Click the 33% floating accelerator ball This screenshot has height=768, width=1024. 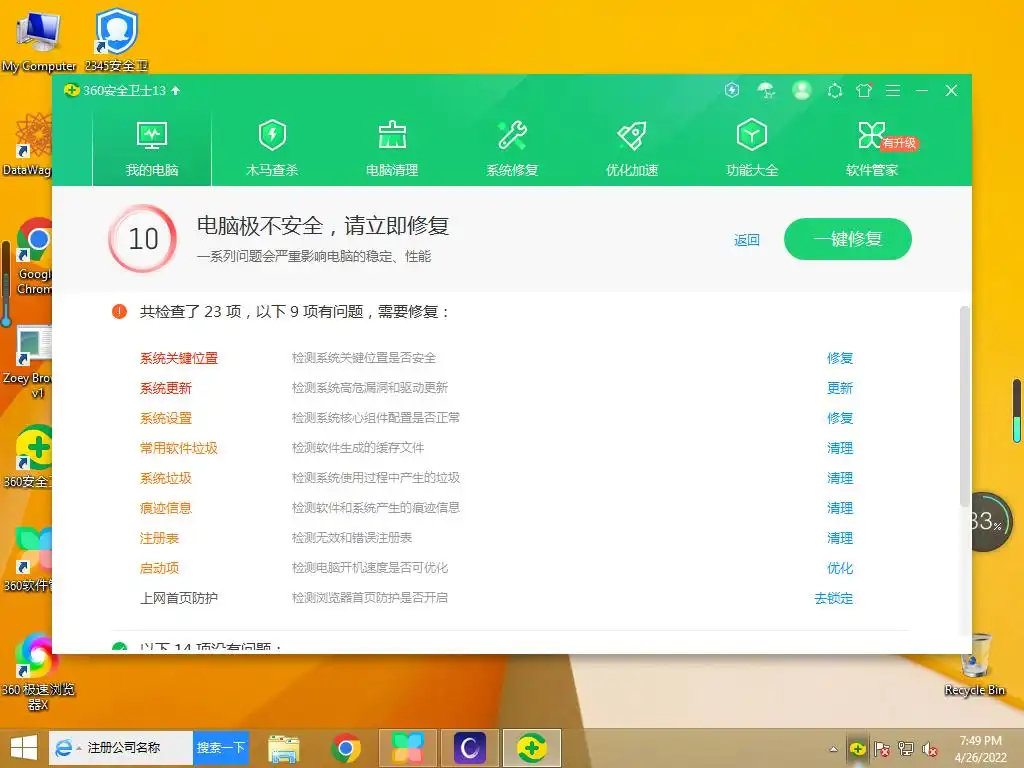[x=989, y=522]
